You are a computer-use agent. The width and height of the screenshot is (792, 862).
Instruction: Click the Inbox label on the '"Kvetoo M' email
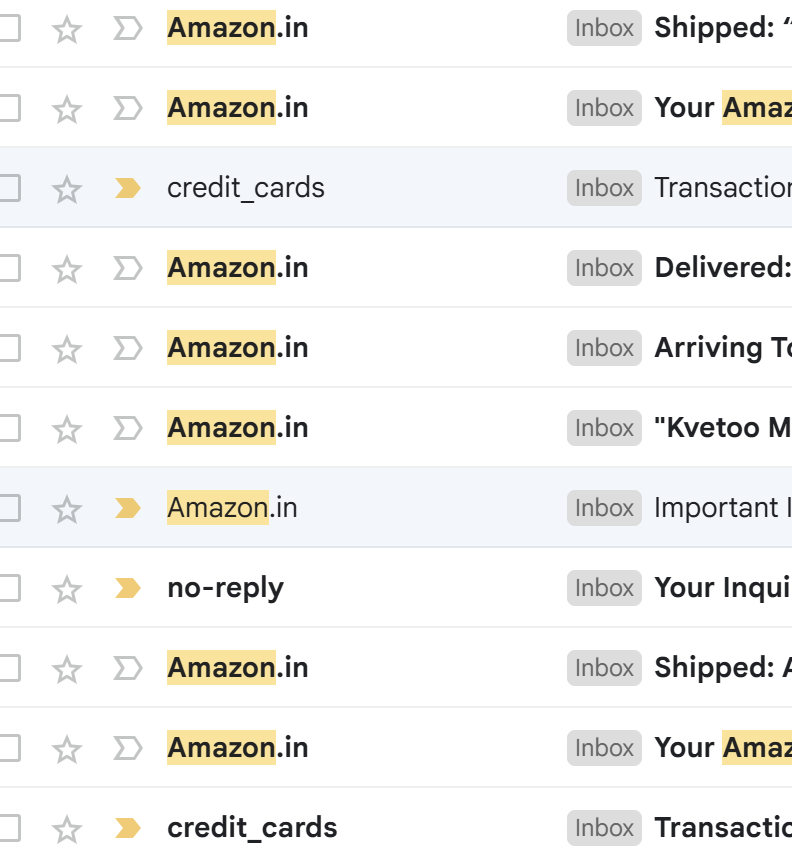click(x=604, y=428)
